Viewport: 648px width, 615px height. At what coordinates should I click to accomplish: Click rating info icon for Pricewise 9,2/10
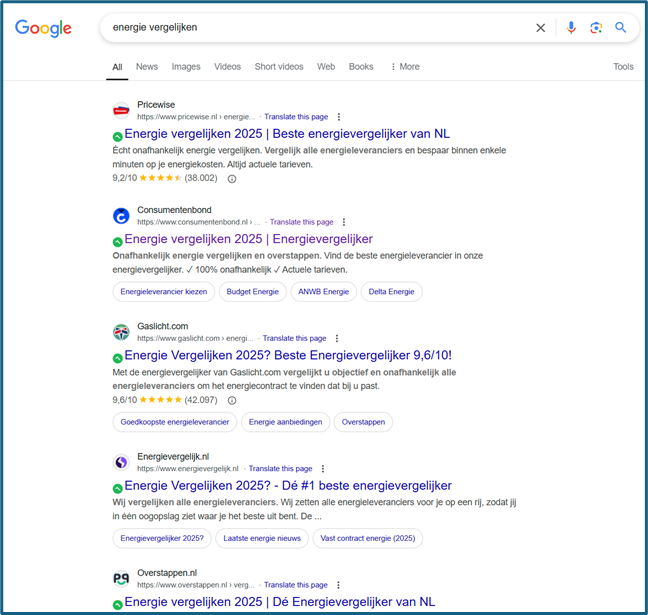(232, 179)
